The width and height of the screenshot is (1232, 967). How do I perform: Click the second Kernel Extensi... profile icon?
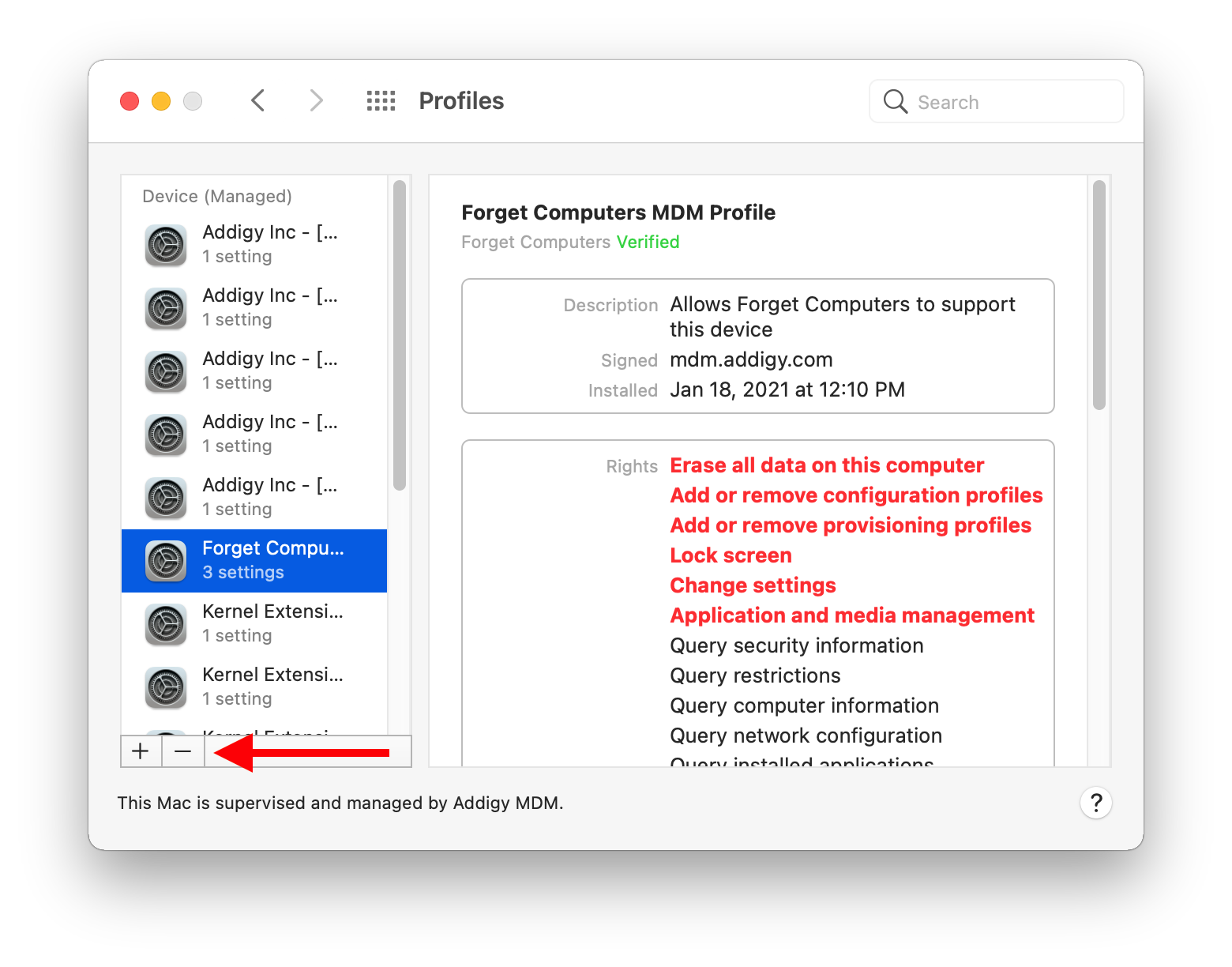[x=166, y=687]
